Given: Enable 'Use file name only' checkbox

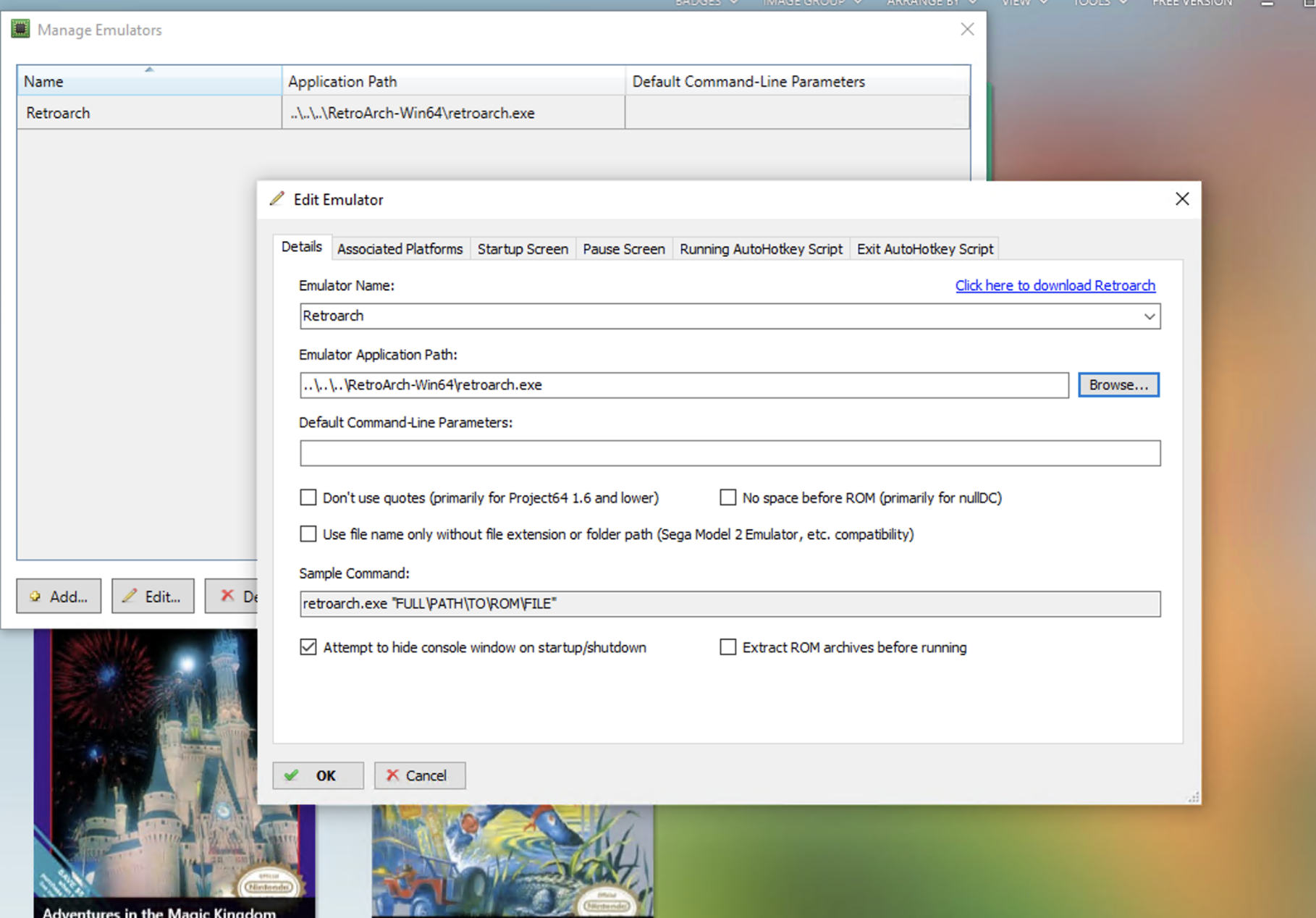Looking at the screenshot, I should click(x=308, y=534).
